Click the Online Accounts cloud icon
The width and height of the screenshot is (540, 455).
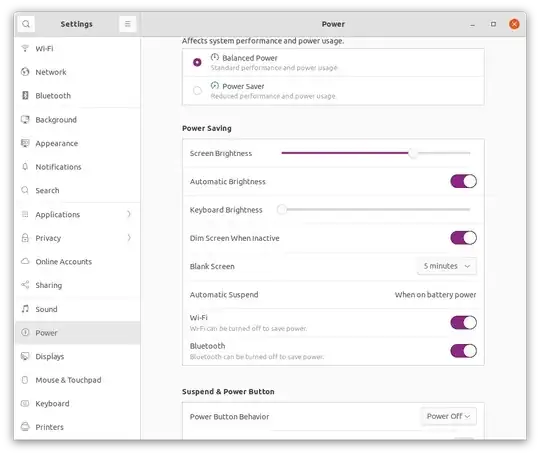coord(25,261)
